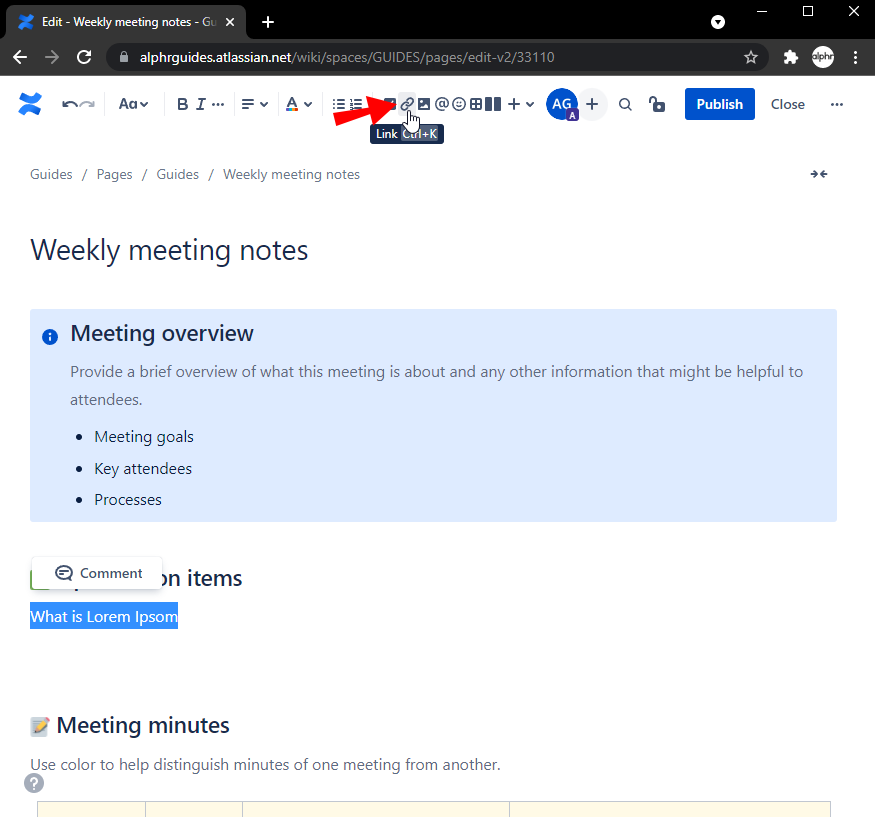
Task: Click the info panel icon
Action: (x=50, y=337)
